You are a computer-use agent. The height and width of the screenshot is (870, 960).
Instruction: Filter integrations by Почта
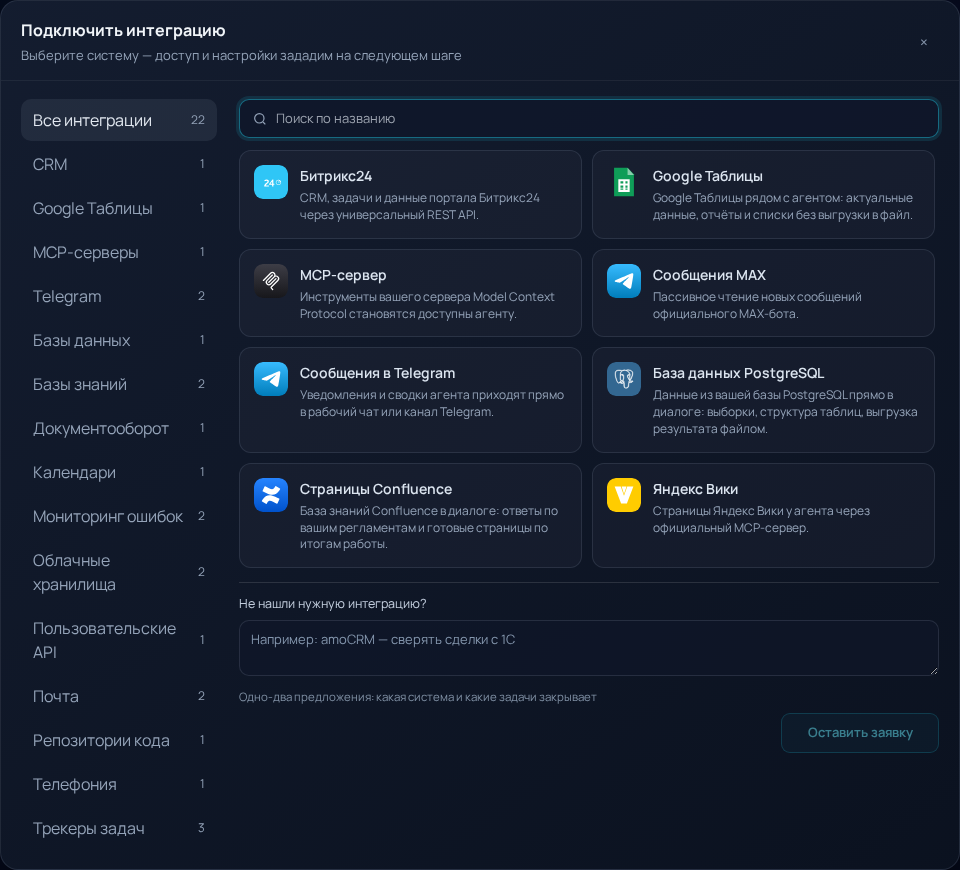pos(119,696)
